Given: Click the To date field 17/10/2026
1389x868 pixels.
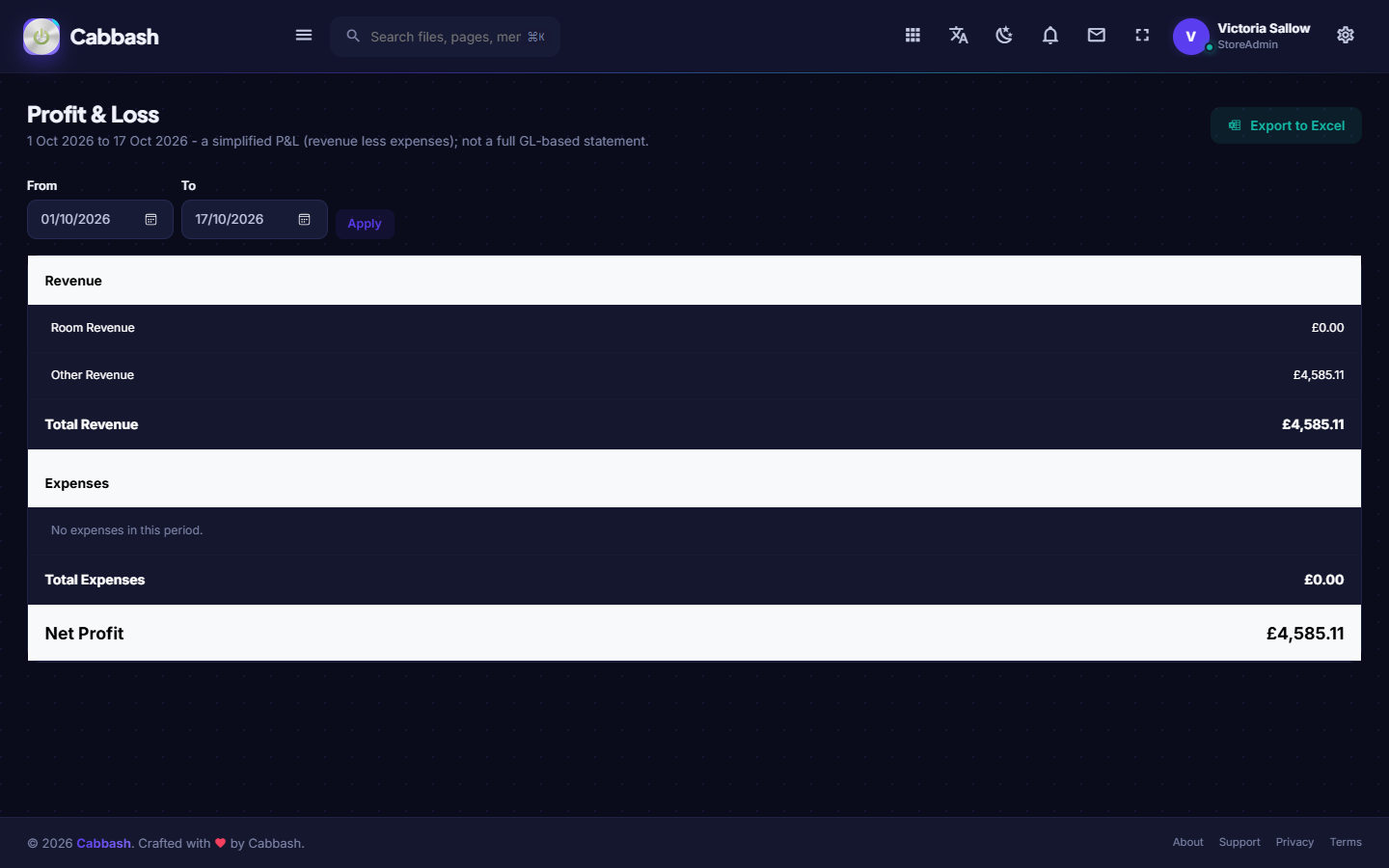Looking at the screenshot, I should (255, 220).
